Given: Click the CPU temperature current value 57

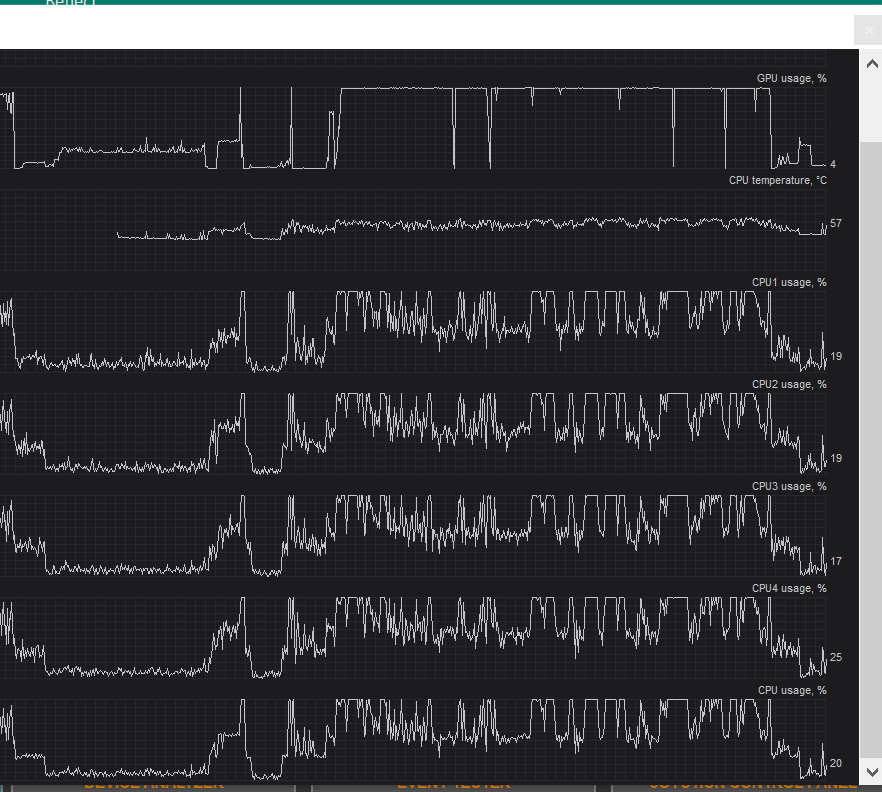Looking at the screenshot, I should [x=836, y=223].
